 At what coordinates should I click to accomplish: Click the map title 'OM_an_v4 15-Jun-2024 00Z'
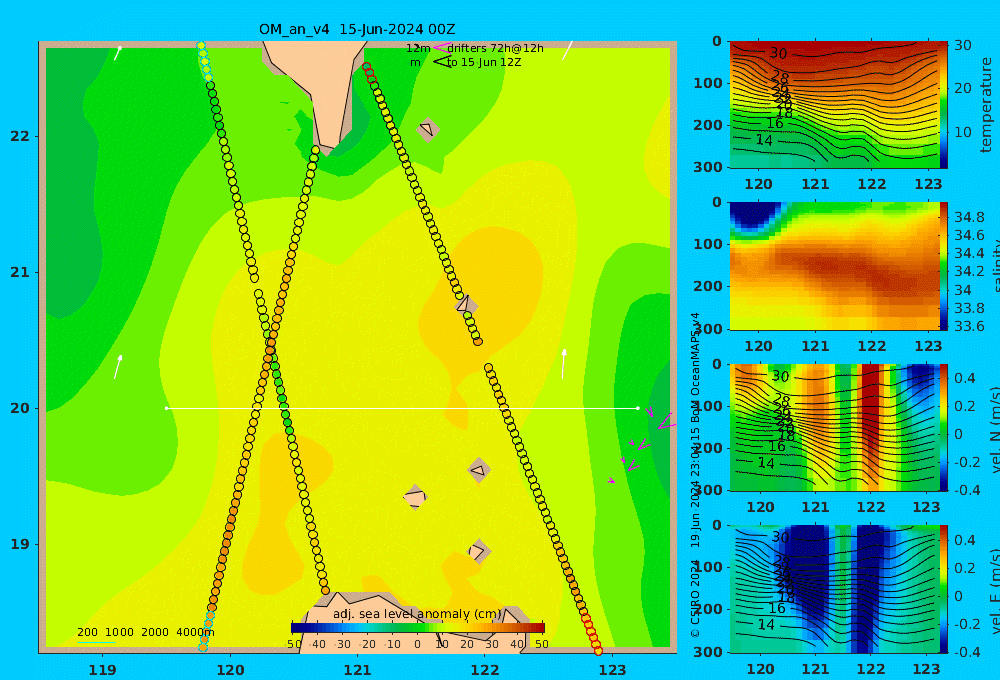point(357,29)
